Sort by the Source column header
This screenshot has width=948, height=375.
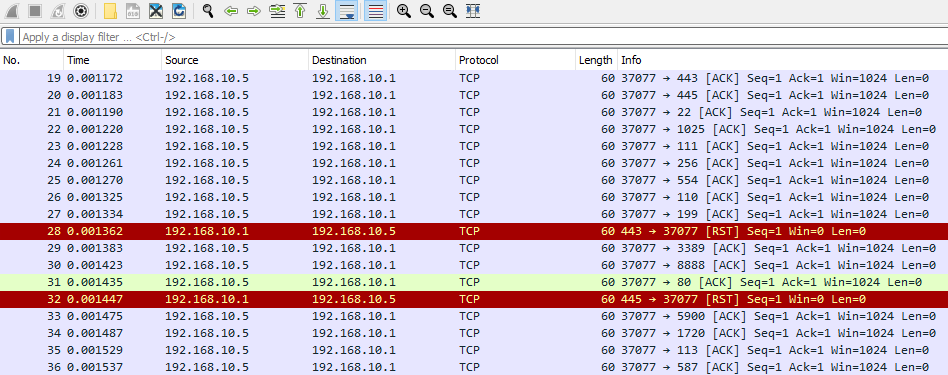[235, 60]
